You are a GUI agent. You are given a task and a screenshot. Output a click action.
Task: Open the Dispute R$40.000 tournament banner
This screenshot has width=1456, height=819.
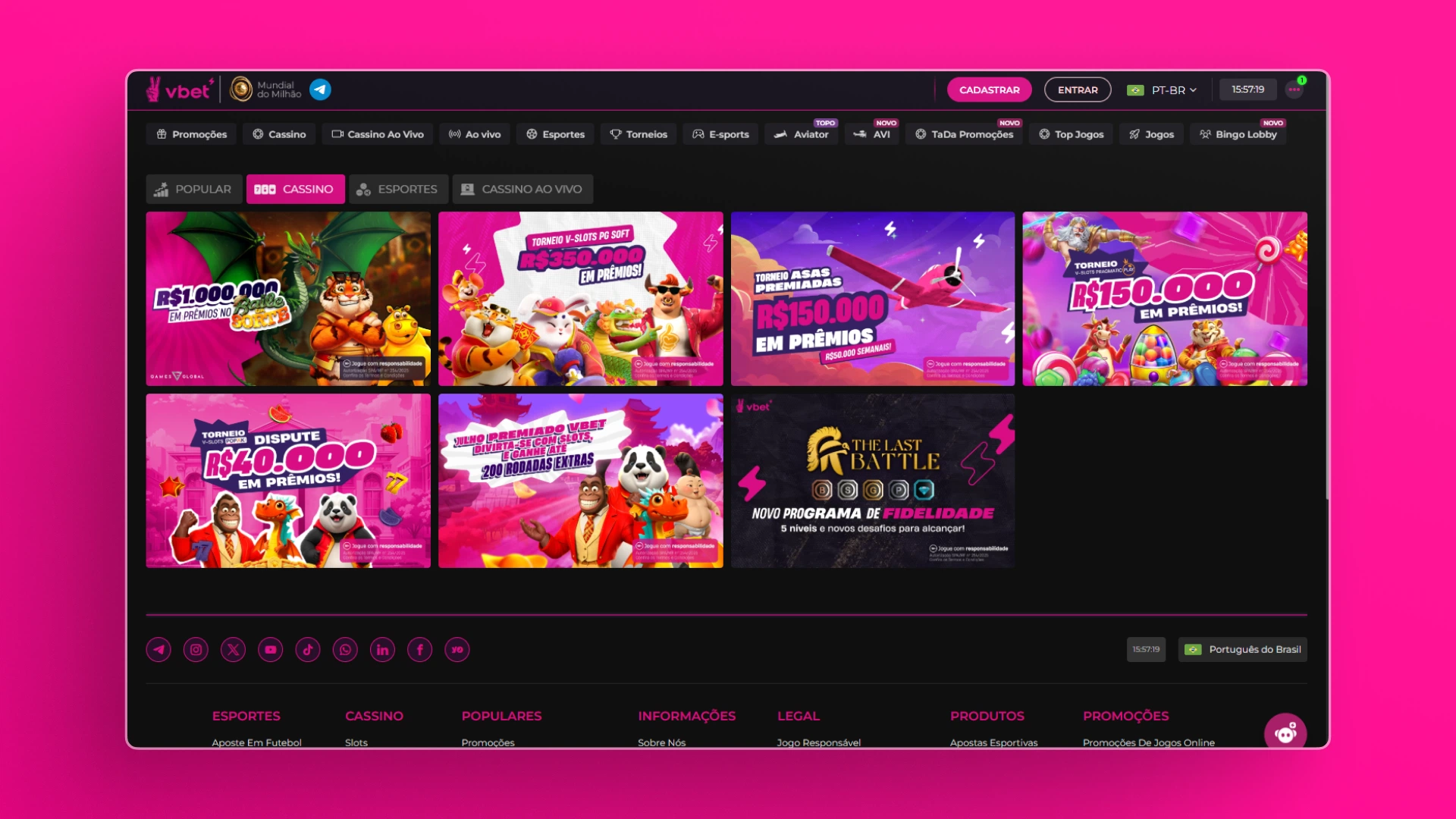(x=288, y=481)
